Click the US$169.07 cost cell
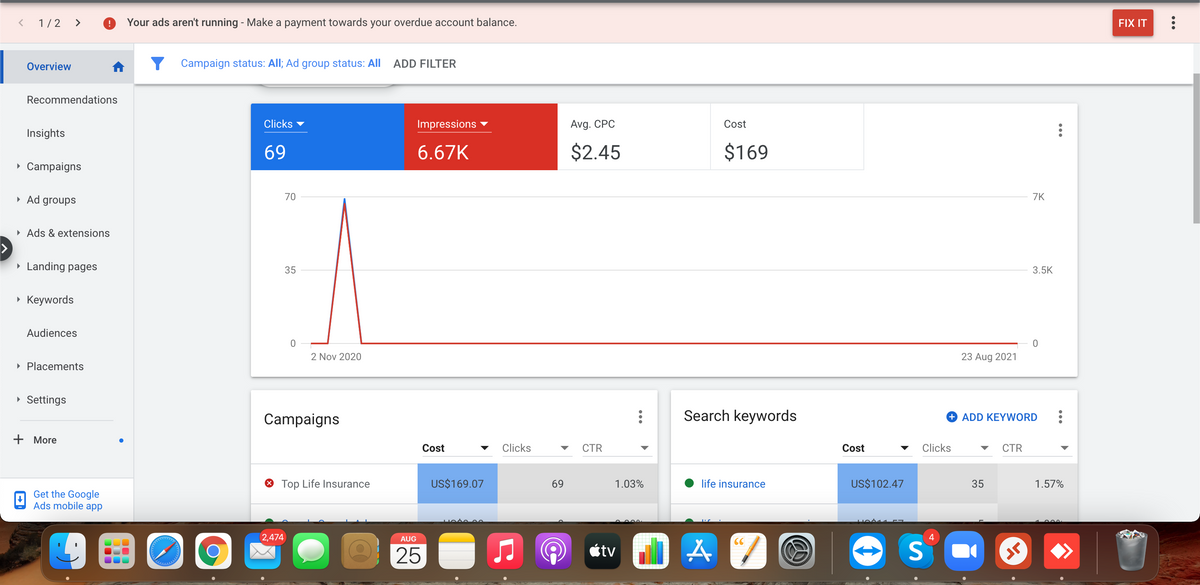Screen dimensions: 1200x585 click(457, 484)
